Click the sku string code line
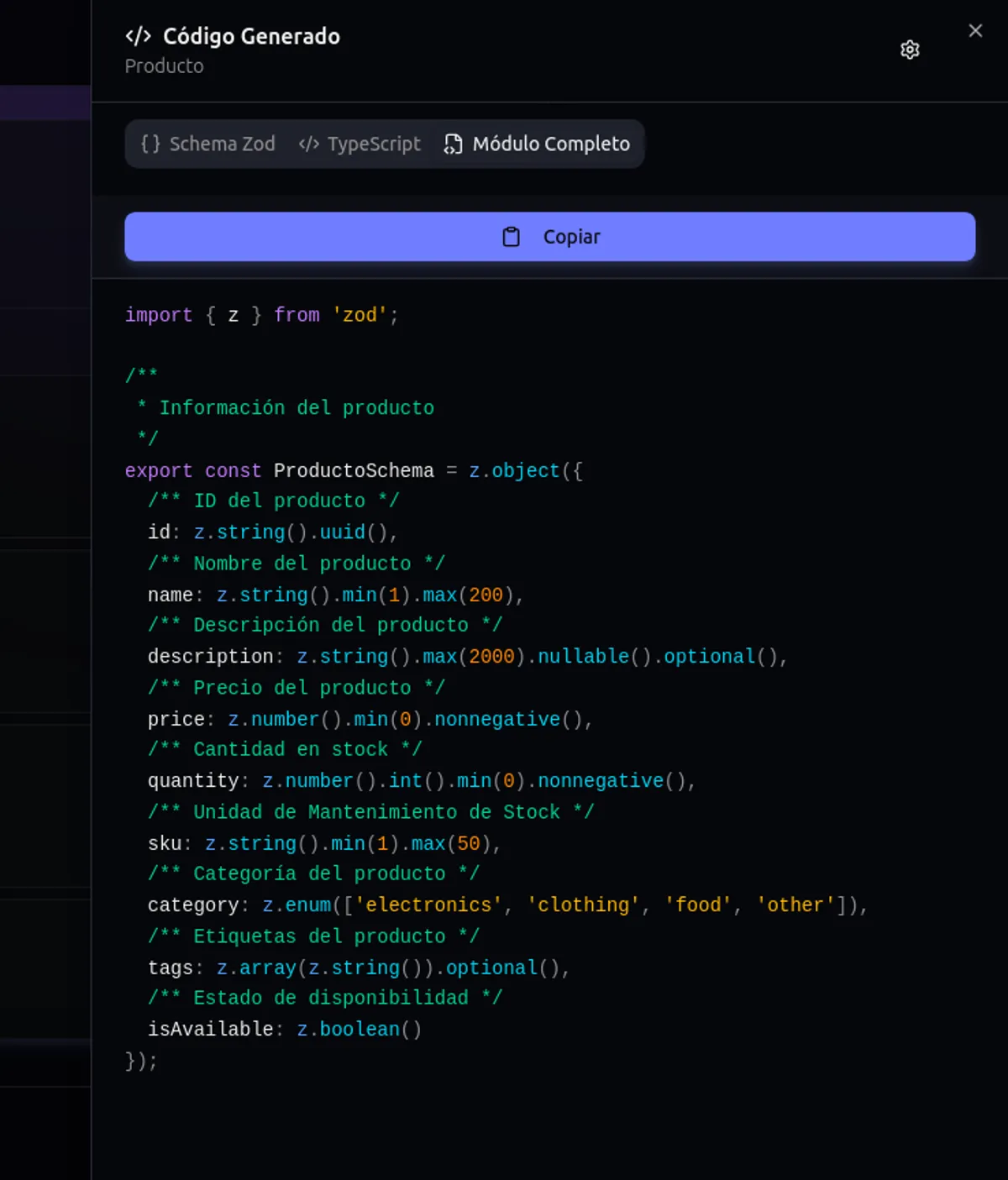Image resolution: width=1008 pixels, height=1180 pixels. tap(323, 843)
